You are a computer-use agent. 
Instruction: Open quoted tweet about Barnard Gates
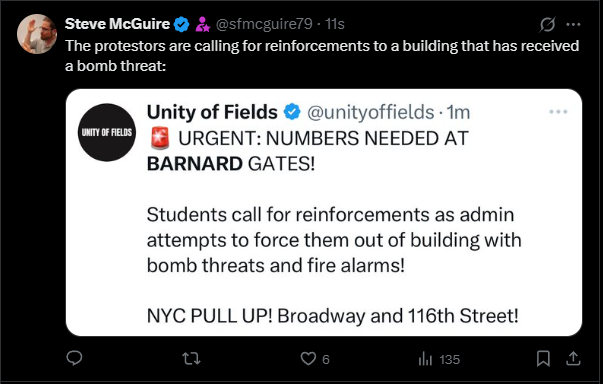[324, 213]
